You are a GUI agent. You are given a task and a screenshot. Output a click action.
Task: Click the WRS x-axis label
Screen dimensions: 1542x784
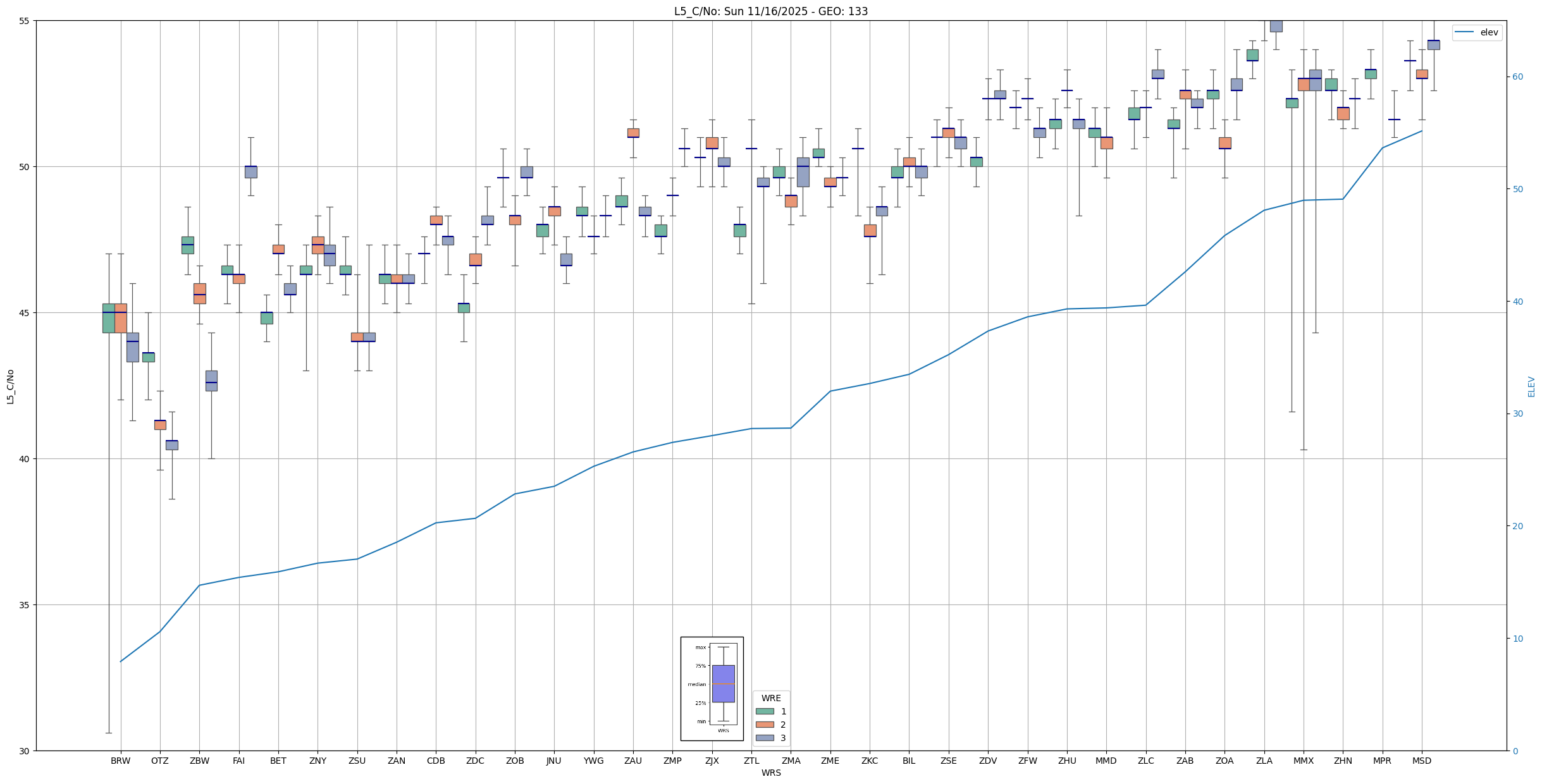point(770,773)
